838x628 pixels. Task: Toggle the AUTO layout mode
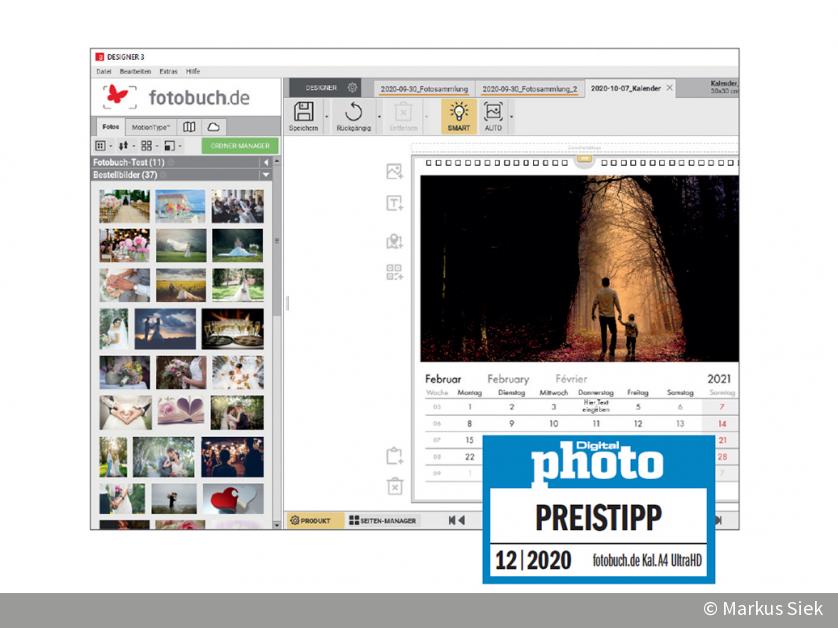493,115
